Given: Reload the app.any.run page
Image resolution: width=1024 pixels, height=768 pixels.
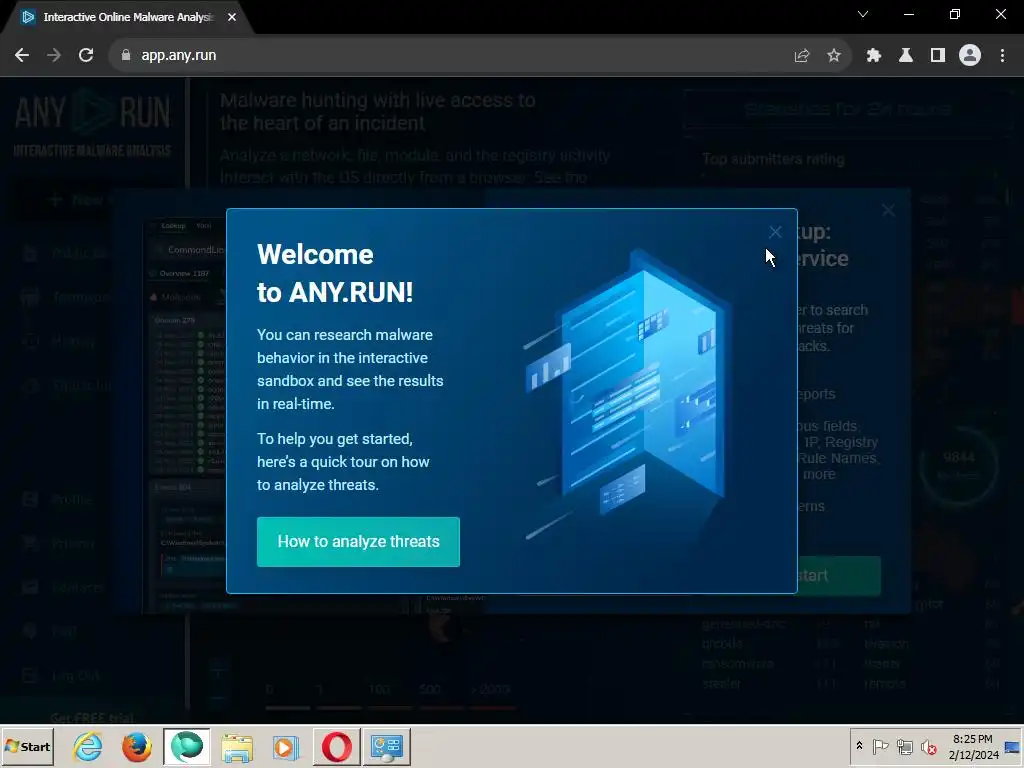Looking at the screenshot, I should click(86, 56).
